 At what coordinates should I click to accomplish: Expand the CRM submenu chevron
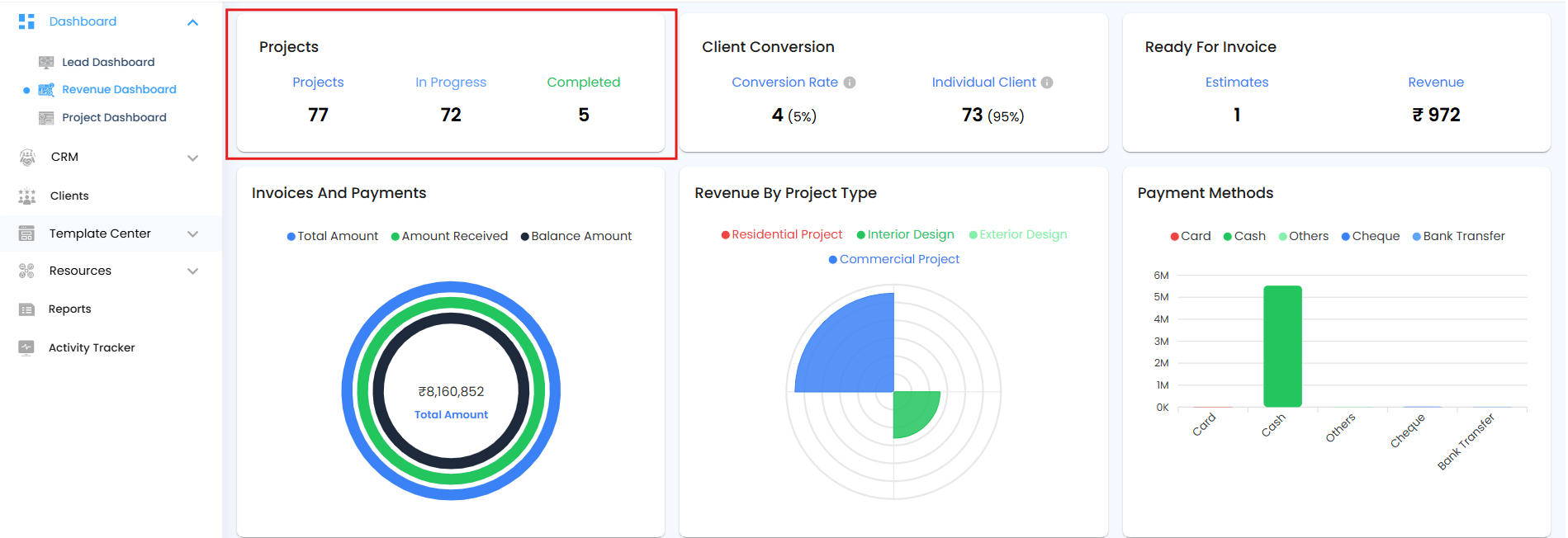(x=192, y=158)
